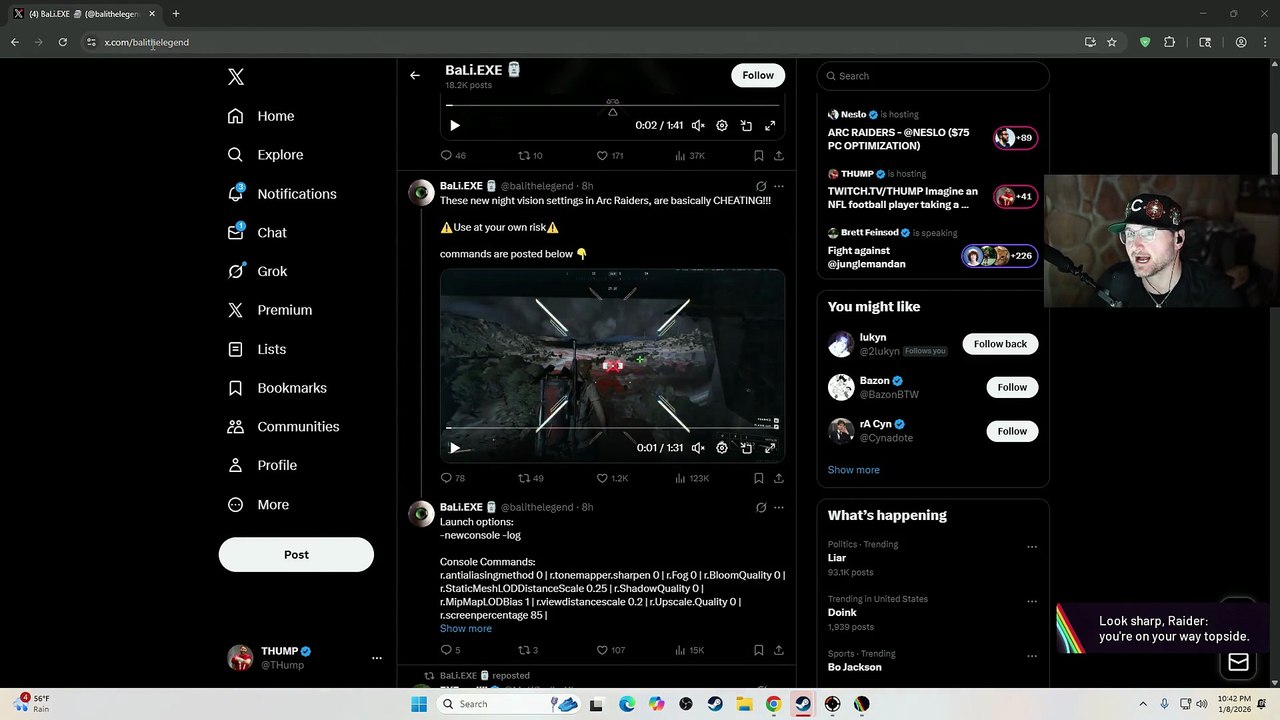Reply to the tweet with 46 replies

453,156
